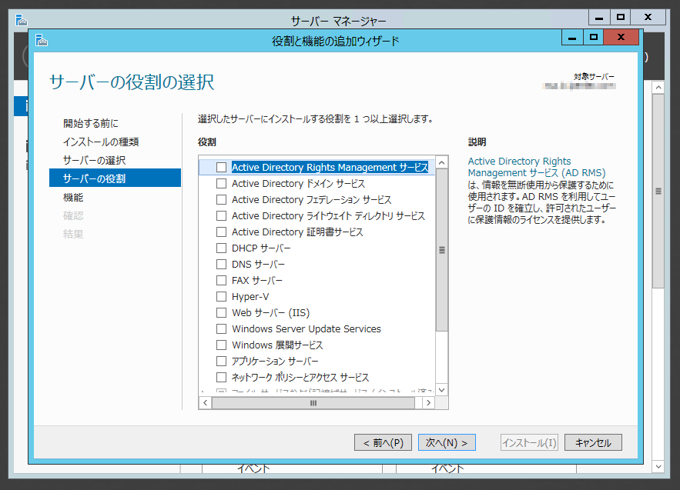680x490 pixels.
Task: Select Hyper-V role text row
Action: click(250, 297)
